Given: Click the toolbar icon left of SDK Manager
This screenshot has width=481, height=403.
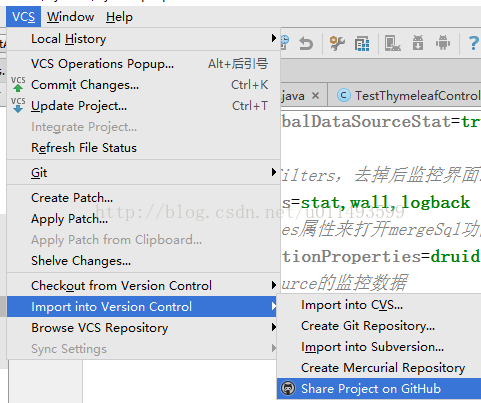Looking at the screenshot, I should (392, 43).
